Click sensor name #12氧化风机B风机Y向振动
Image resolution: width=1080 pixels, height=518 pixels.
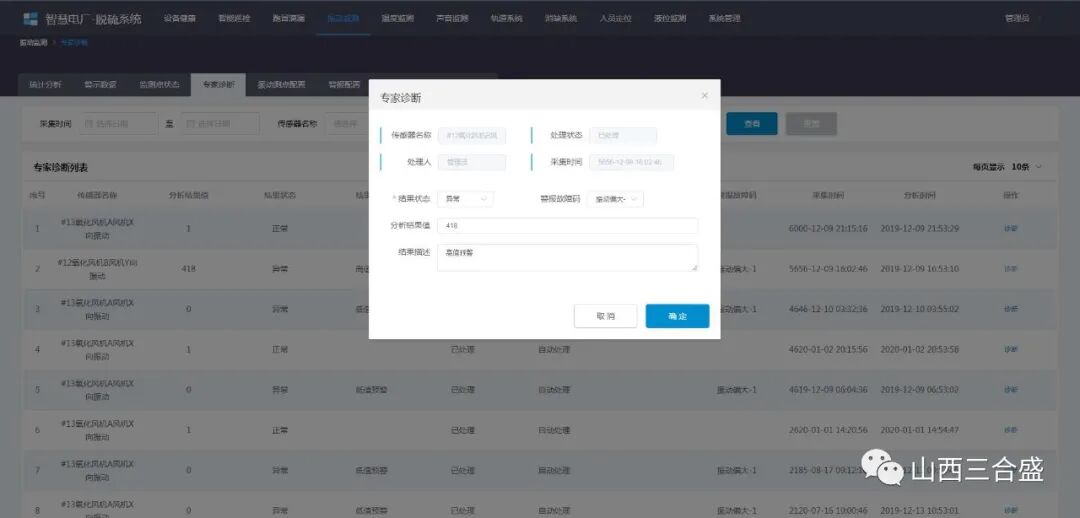[x=97, y=269]
